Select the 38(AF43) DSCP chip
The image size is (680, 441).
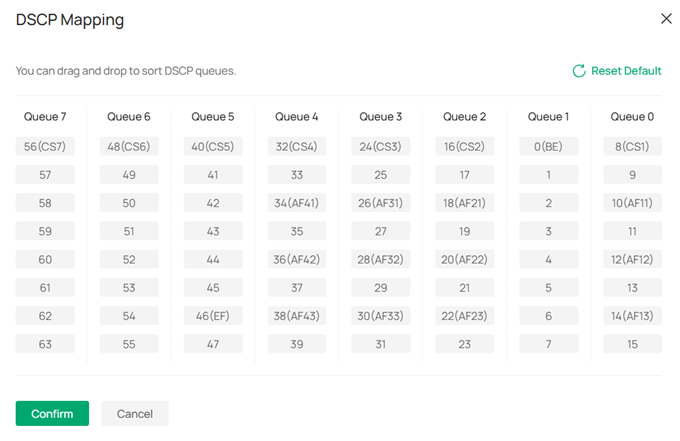pyautogui.click(x=297, y=316)
